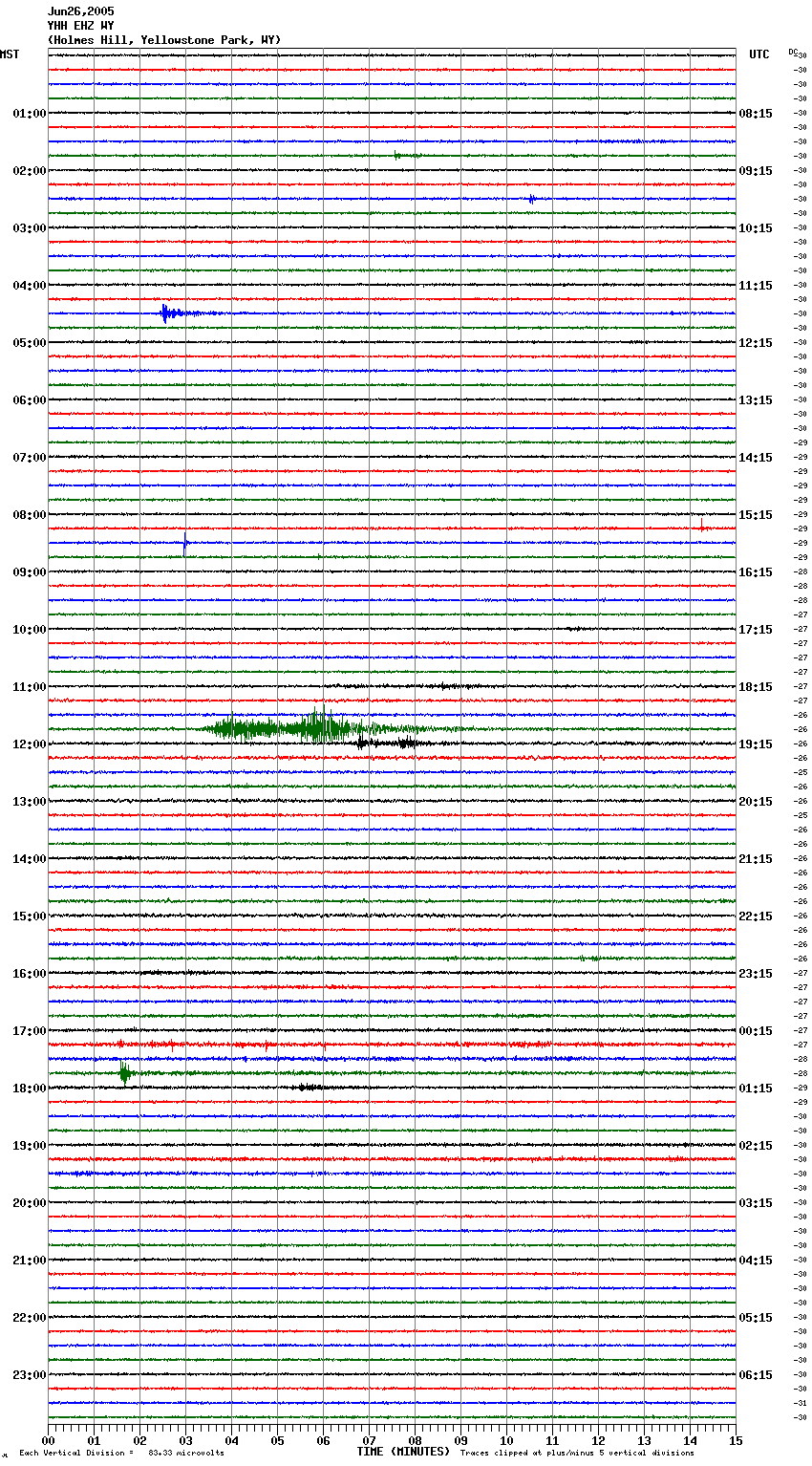The height and width of the screenshot is (1466, 812).
Task: Click the minute axis tick label 15
Action: (736, 1441)
